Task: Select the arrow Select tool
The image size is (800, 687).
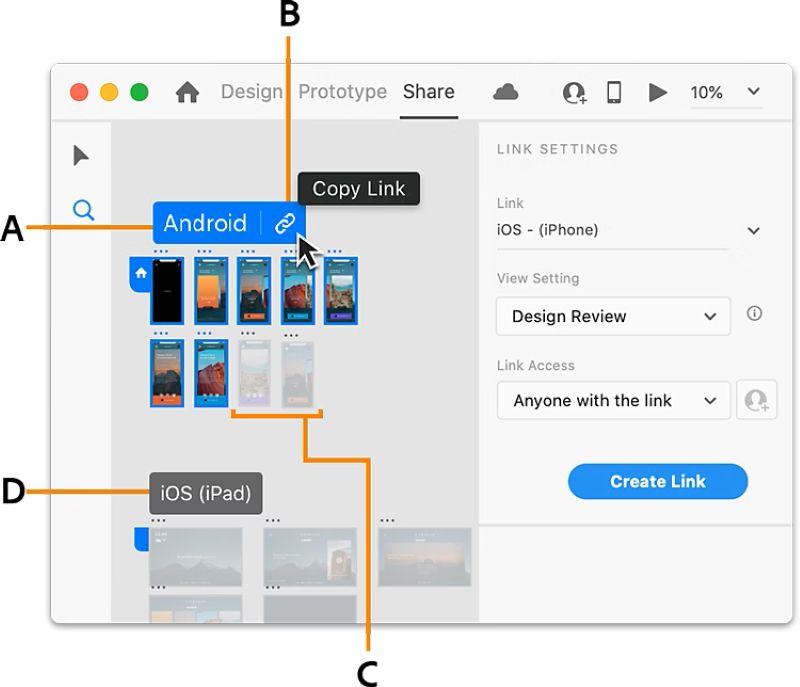Action: pyautogui.click(x=81, y=156)
